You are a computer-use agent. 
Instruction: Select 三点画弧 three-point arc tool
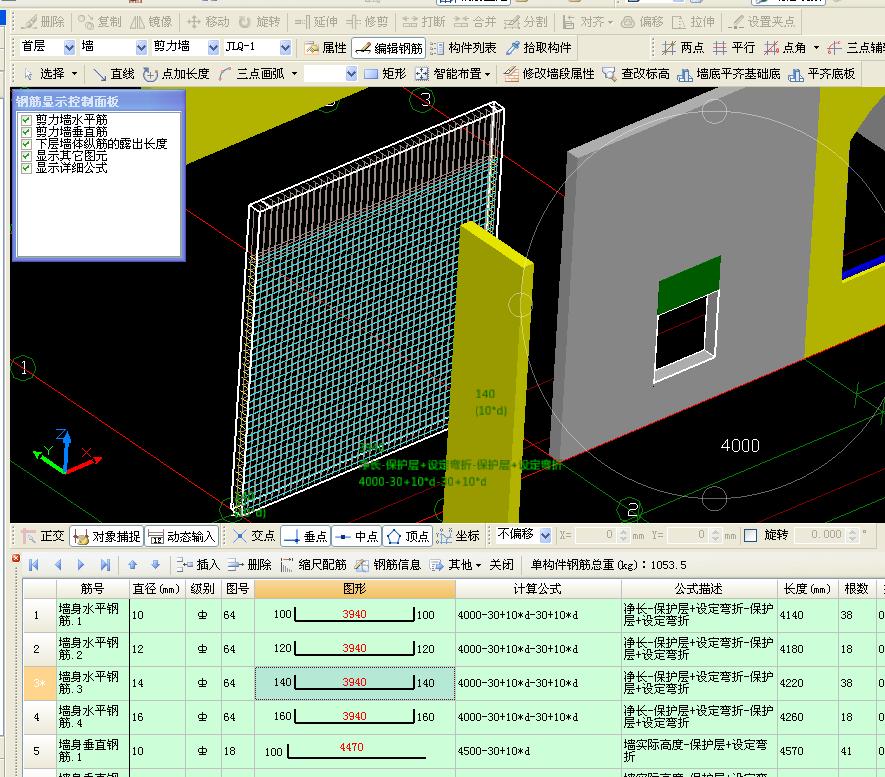pyautogui.click(x=252, y=74)
